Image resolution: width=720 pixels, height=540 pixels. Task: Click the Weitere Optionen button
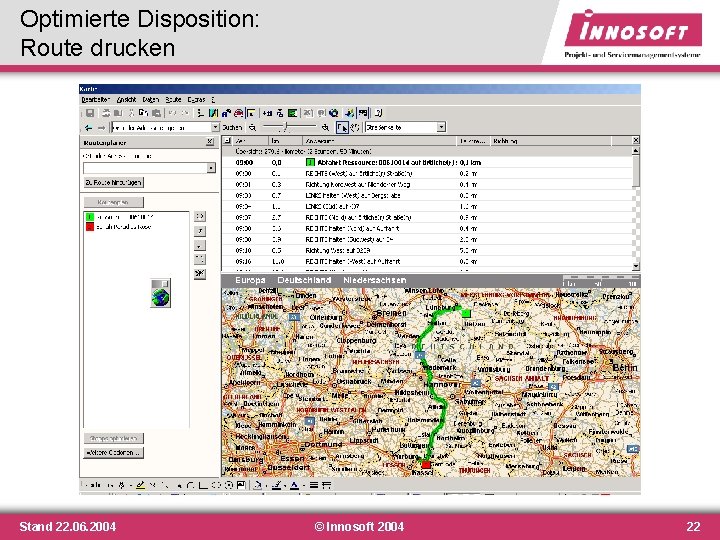(x=113, y=453)
